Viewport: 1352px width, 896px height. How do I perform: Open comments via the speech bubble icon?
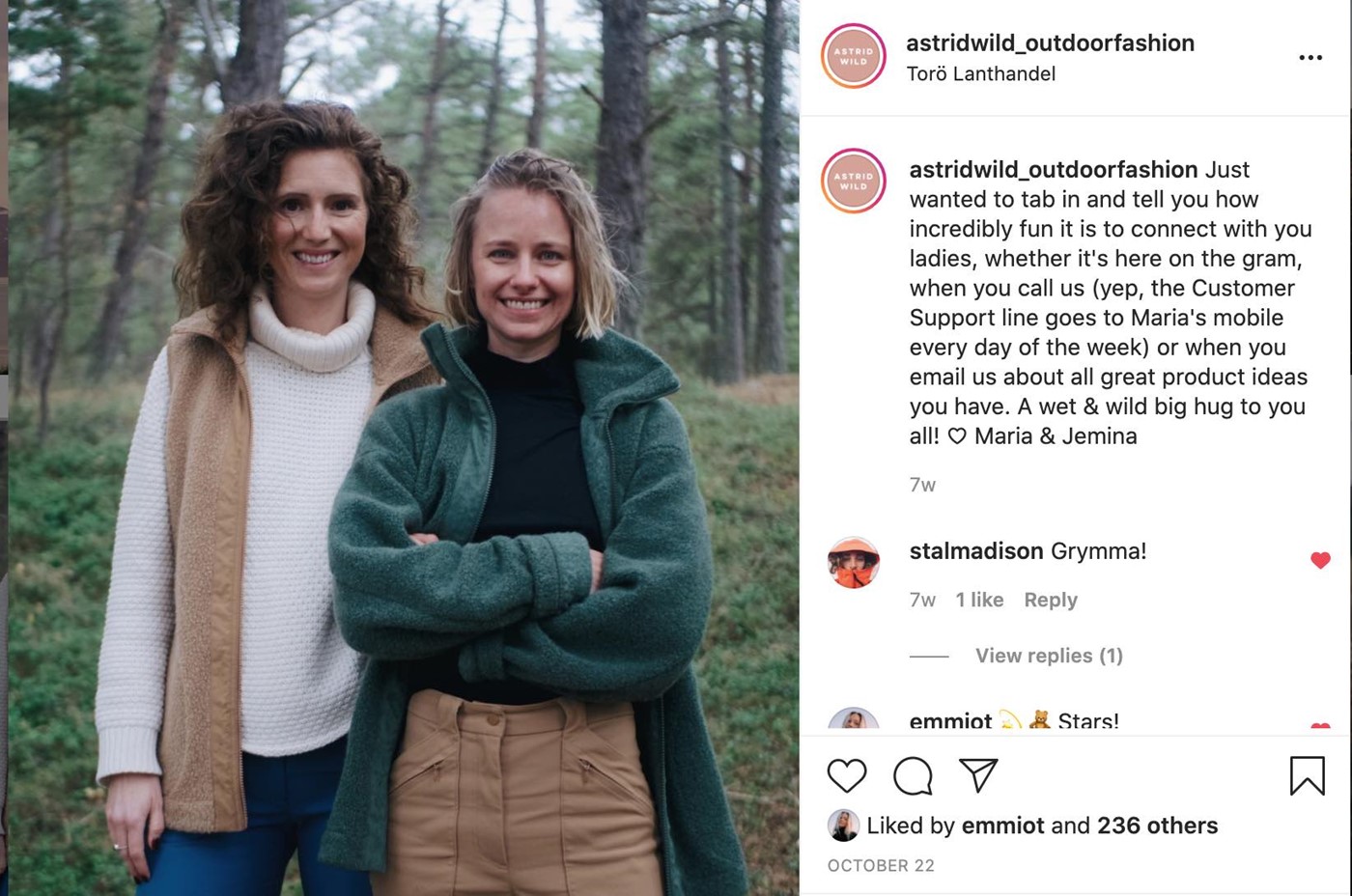913,775
